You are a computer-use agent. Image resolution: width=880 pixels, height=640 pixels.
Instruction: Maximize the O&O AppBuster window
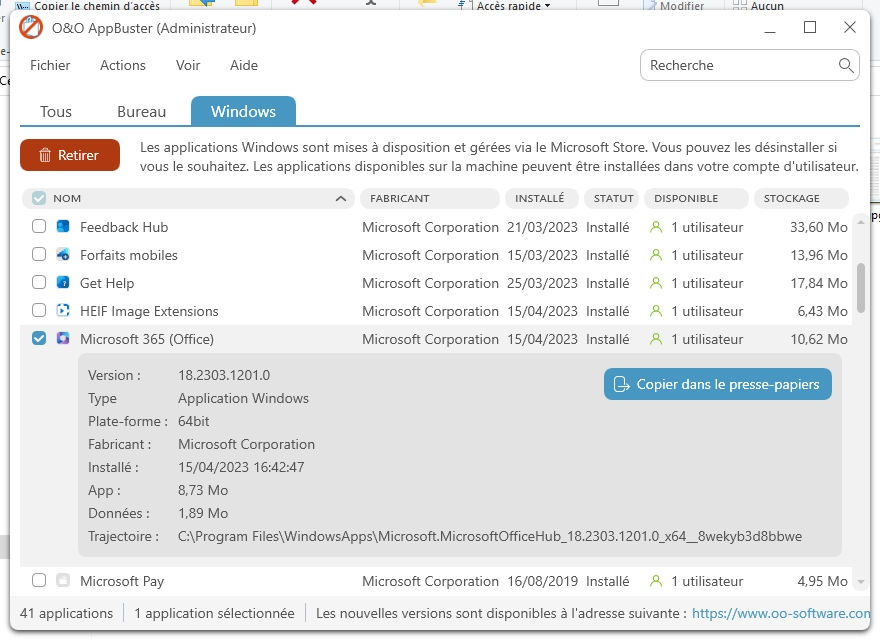click(x=810, y=28)
